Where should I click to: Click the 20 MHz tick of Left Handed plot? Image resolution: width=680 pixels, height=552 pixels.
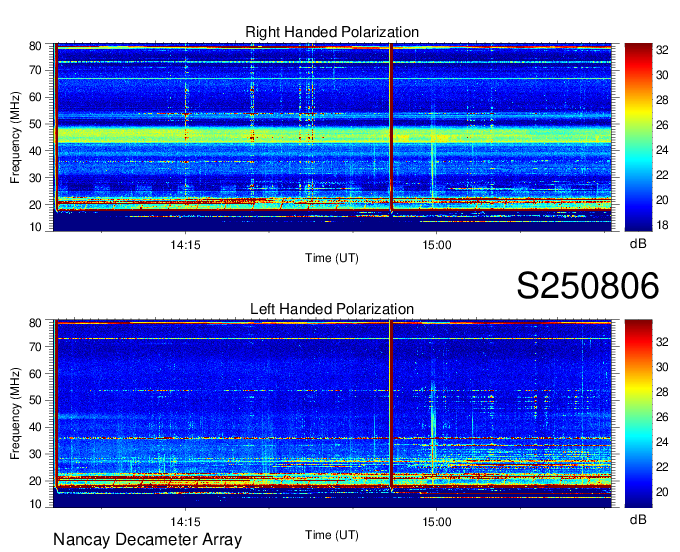click(x=35, y=481)
